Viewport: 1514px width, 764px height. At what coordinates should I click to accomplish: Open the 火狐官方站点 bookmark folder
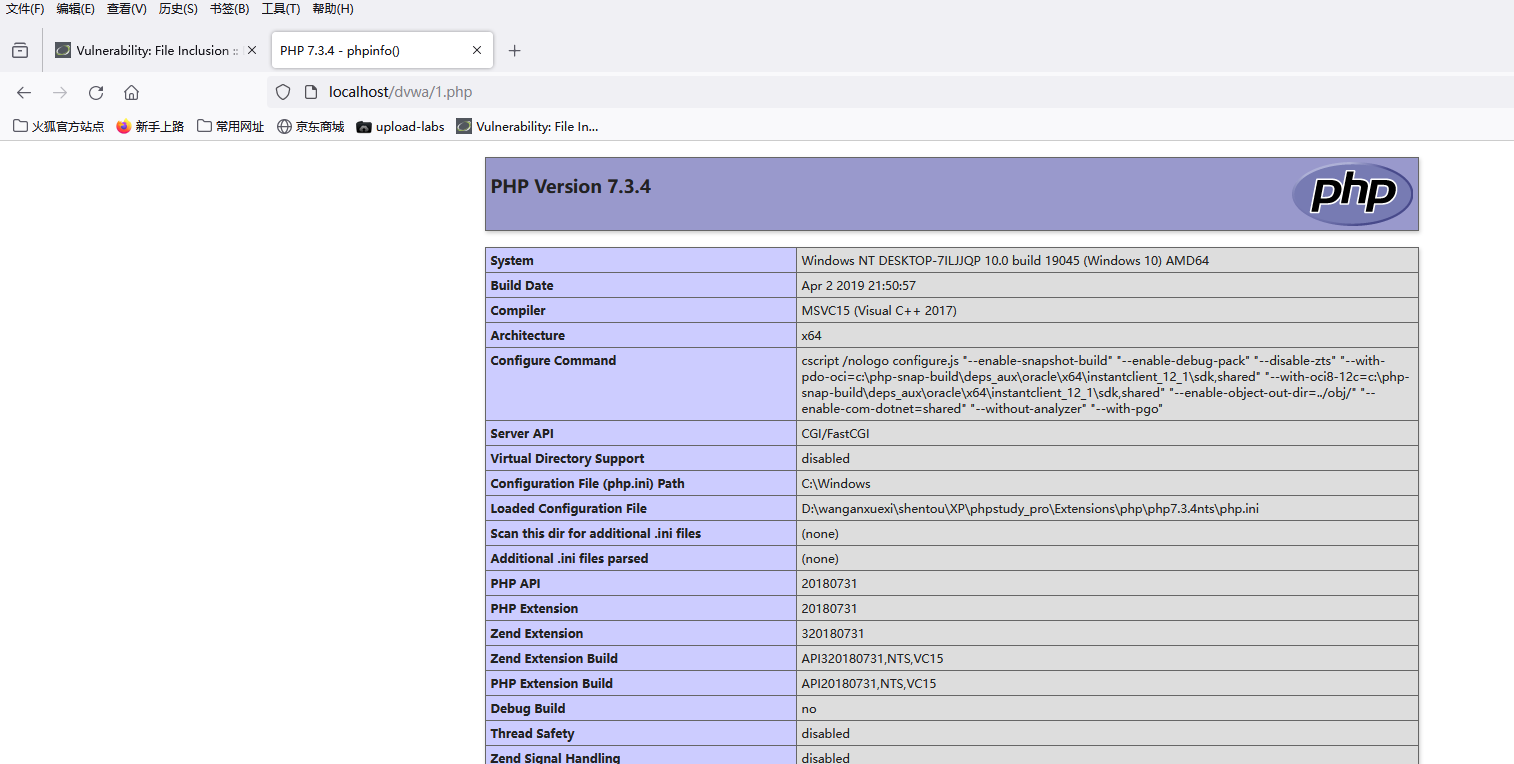tap(58, 127)
